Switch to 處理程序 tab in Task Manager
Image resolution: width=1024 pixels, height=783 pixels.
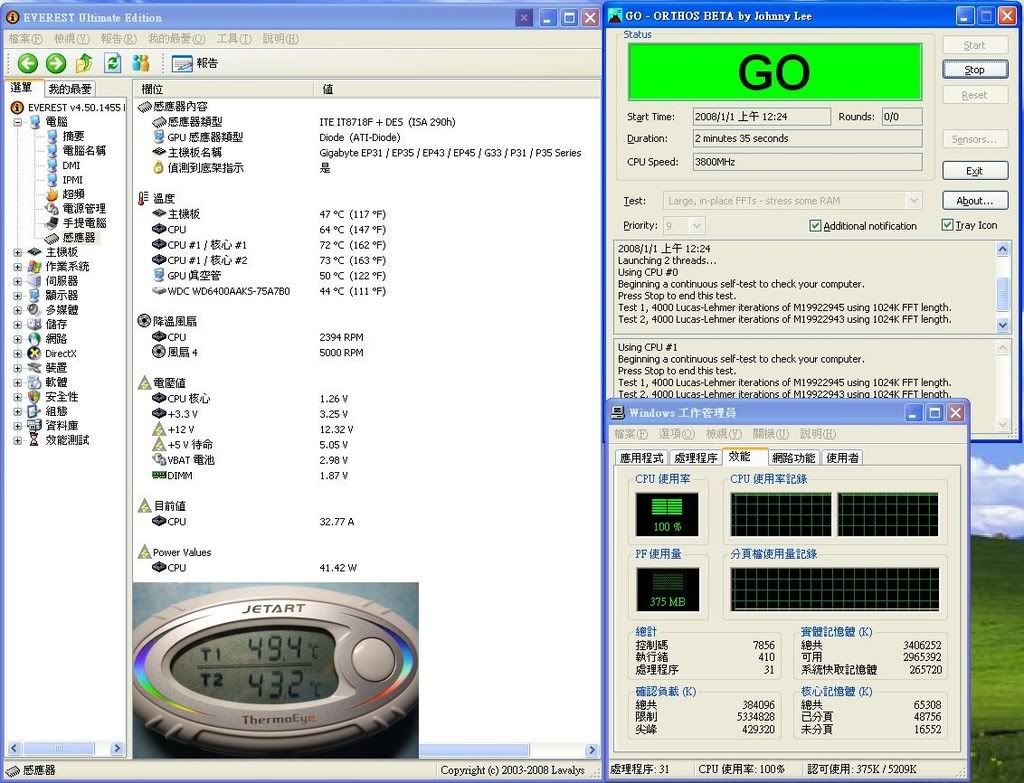pyautogui.click(x=696, y=458)
